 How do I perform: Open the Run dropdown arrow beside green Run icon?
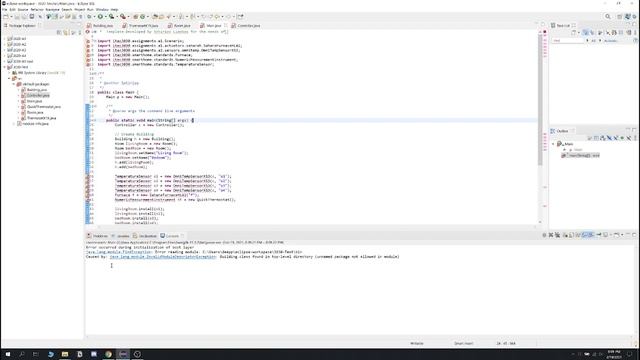tap(105, 17)
